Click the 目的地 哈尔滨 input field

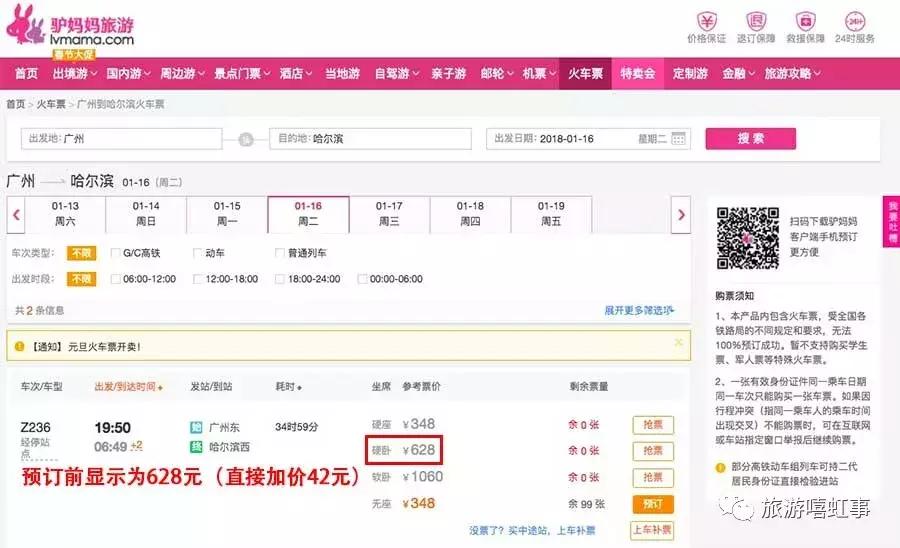(370, 139)
